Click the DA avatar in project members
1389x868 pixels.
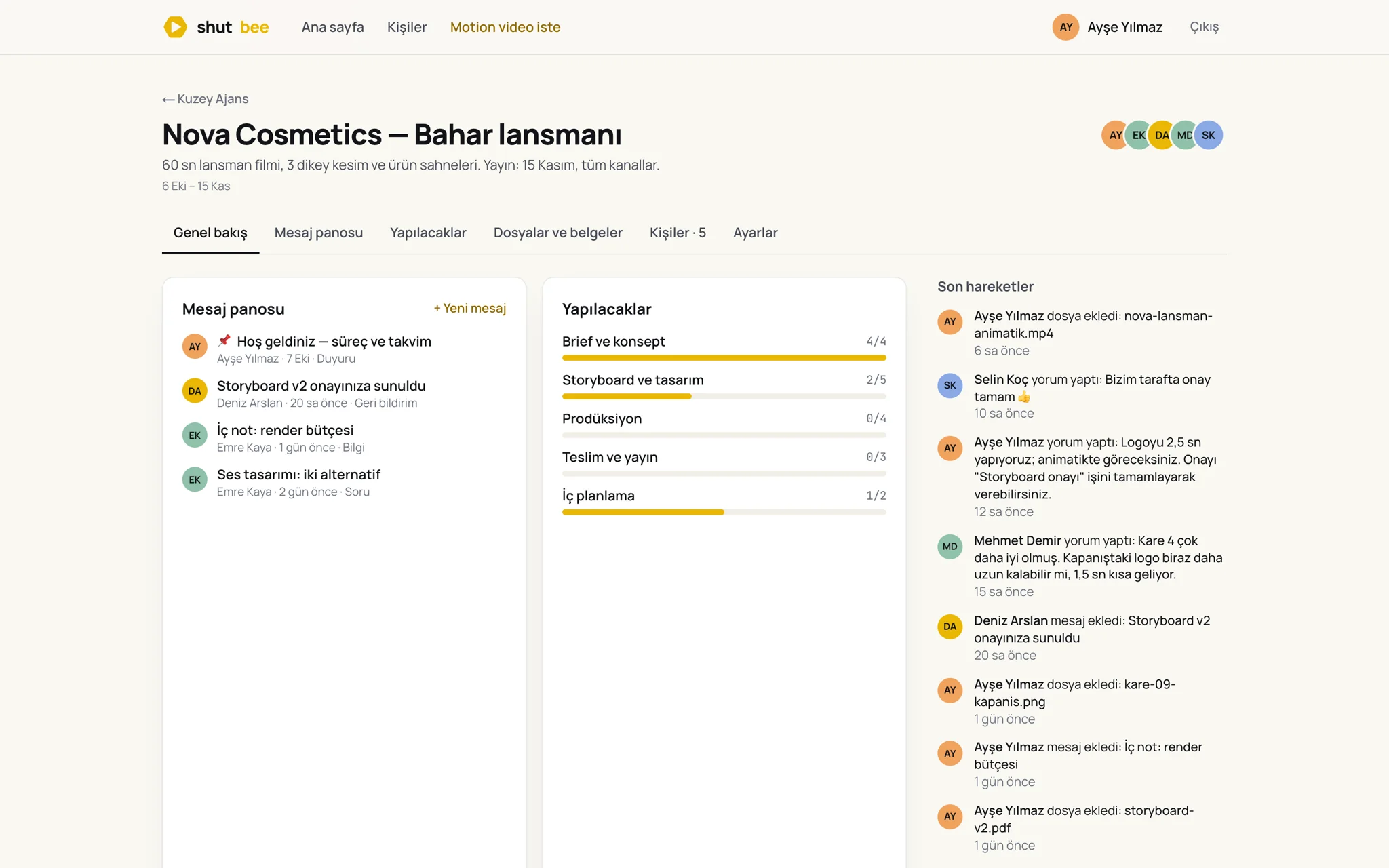1161,135
